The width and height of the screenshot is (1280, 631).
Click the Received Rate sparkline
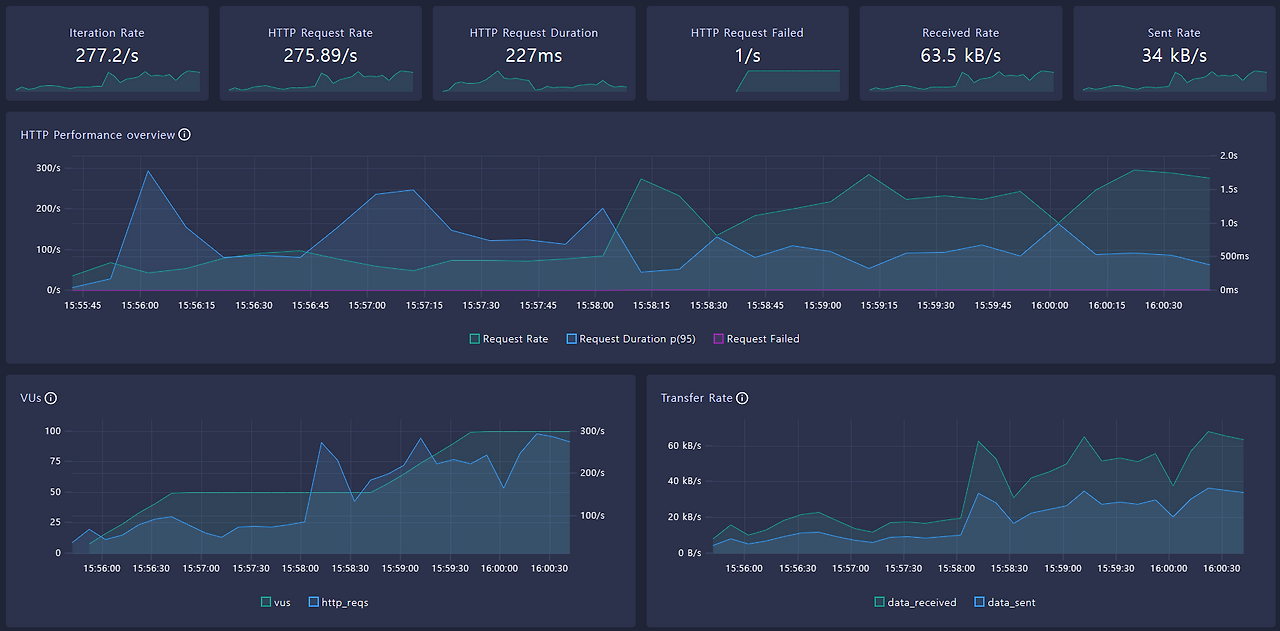tap(961, 82)
